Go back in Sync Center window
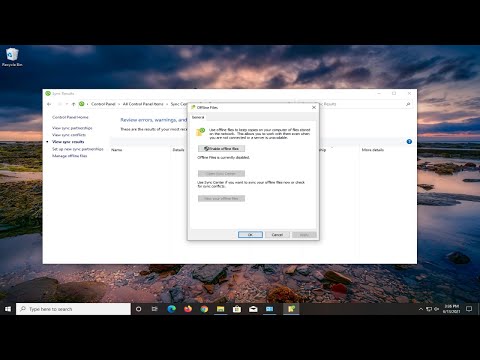The height and width of the screenshot is (360, 480). tap(49, 104)
